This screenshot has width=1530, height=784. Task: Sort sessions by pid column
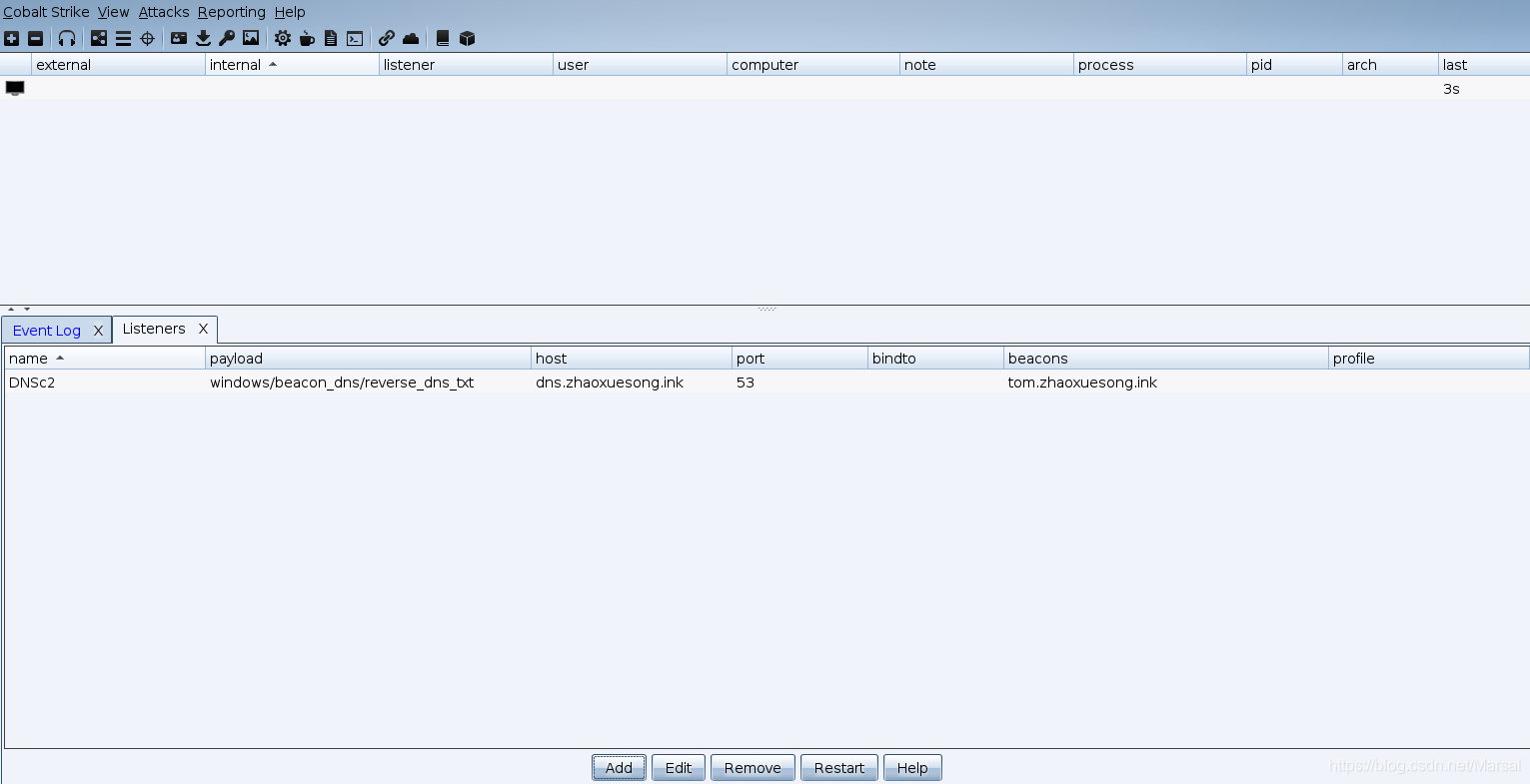[x=1294, y=65]
